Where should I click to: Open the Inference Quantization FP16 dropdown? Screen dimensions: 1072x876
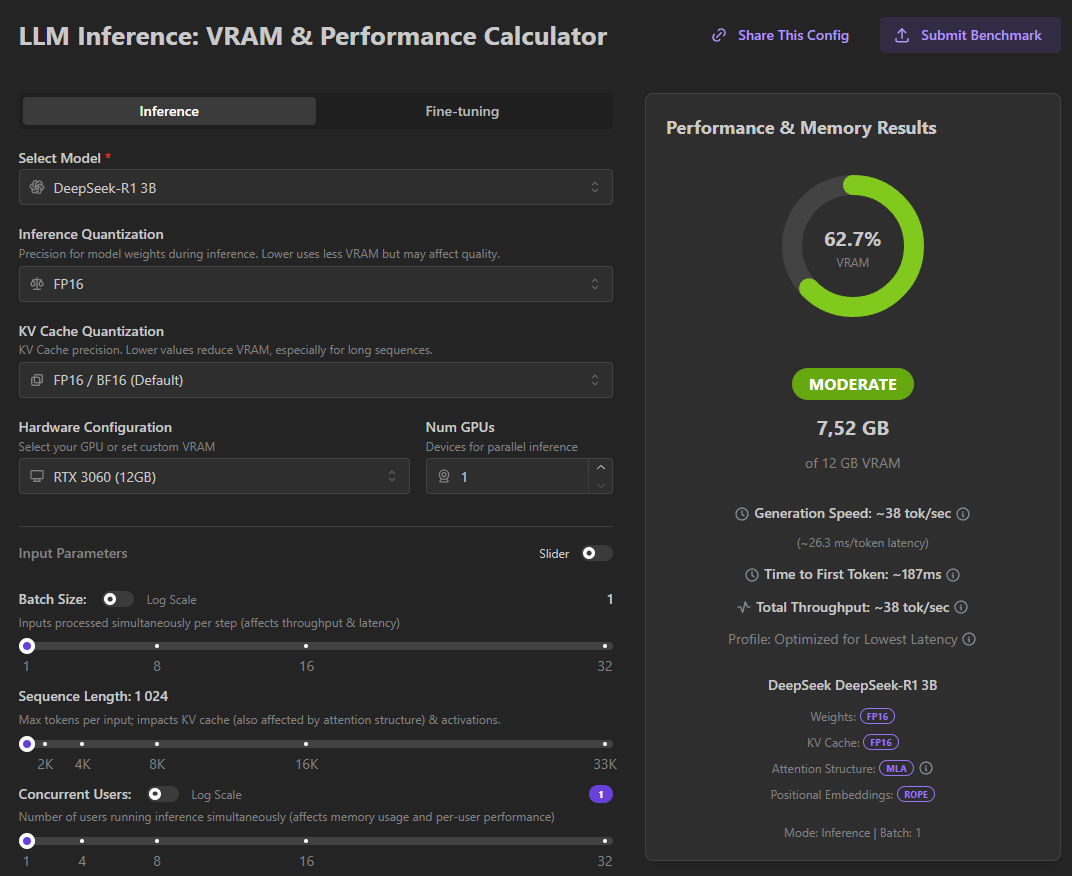click(x=315, y=284)
